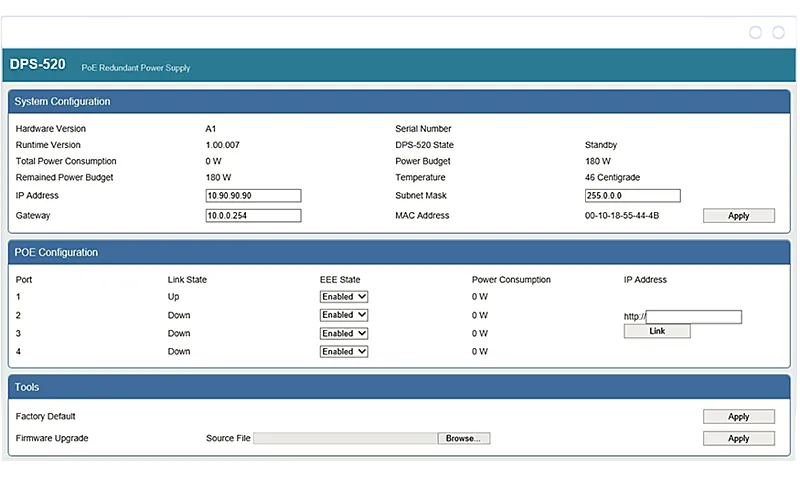The width and height of the screenshot is (800, 487).
Task: Click the first circle button at top right
Action: click(755, 33)
